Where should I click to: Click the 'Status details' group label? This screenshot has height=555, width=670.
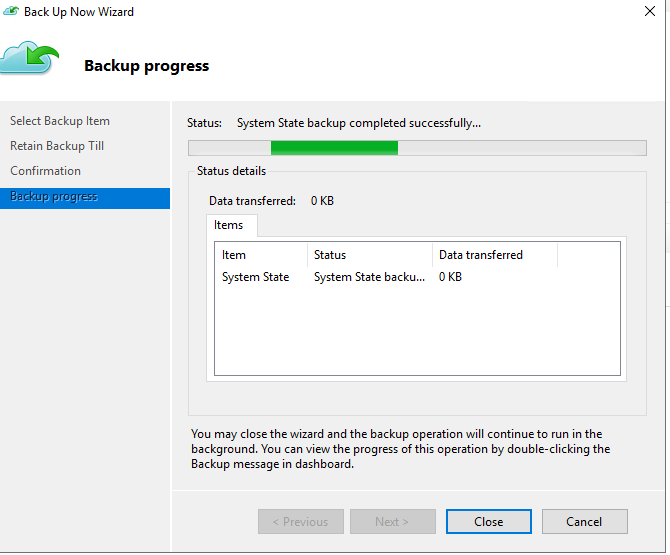231,171
